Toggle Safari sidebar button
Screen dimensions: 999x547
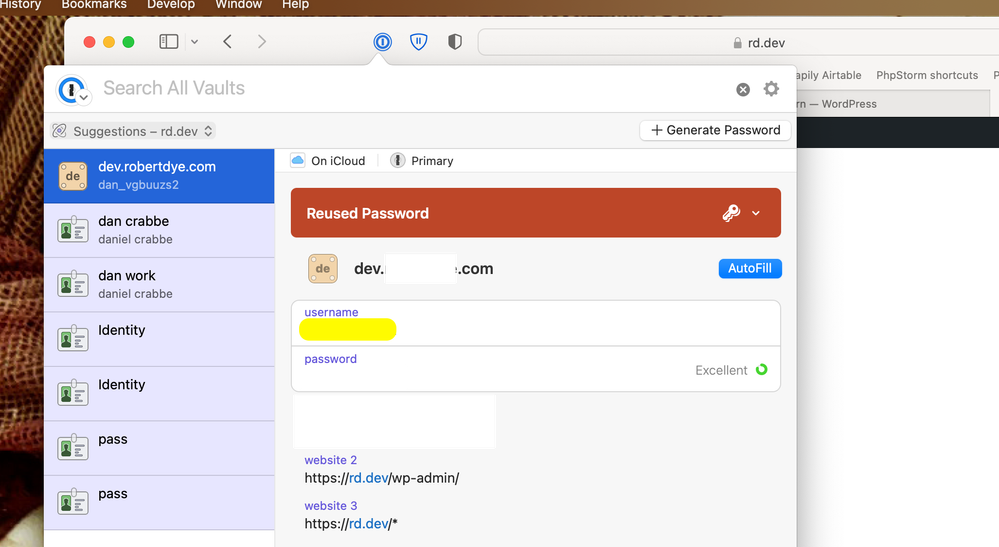click(169, 42)
